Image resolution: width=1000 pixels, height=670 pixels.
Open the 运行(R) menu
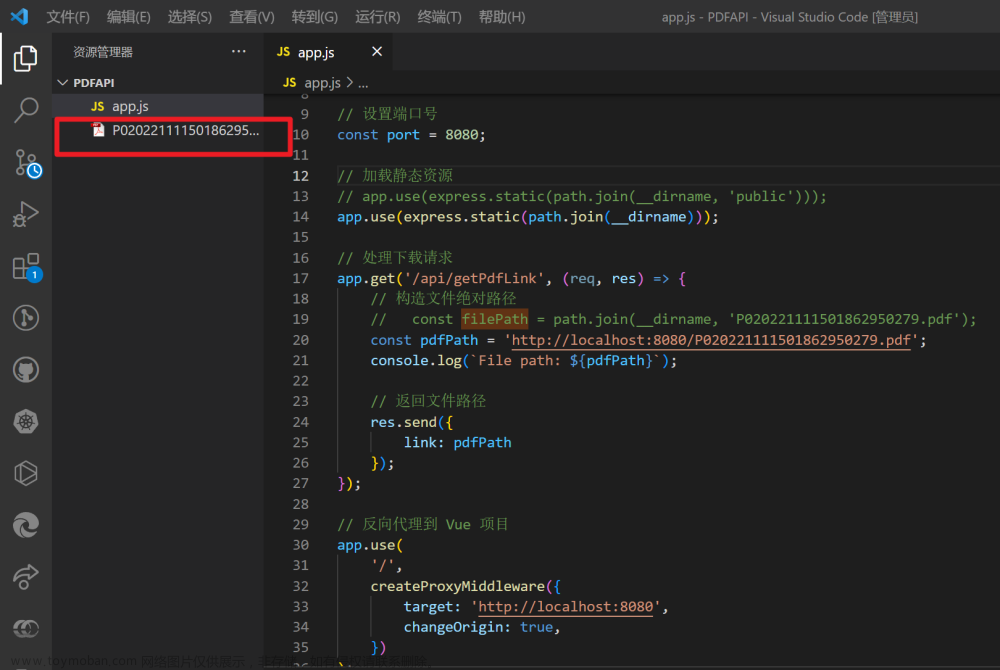pyautogui.click(x=377, y=16)
